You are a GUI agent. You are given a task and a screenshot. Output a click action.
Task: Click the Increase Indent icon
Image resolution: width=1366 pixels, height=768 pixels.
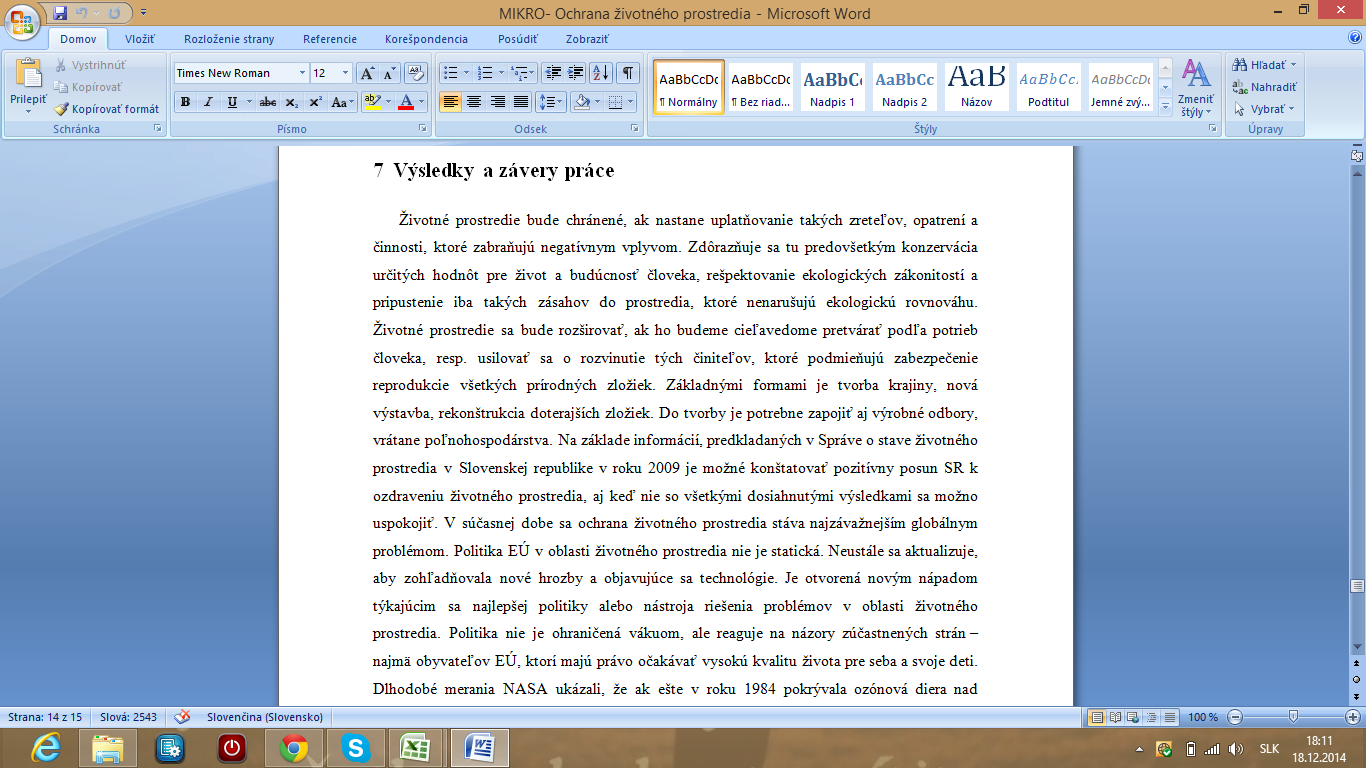575,73
